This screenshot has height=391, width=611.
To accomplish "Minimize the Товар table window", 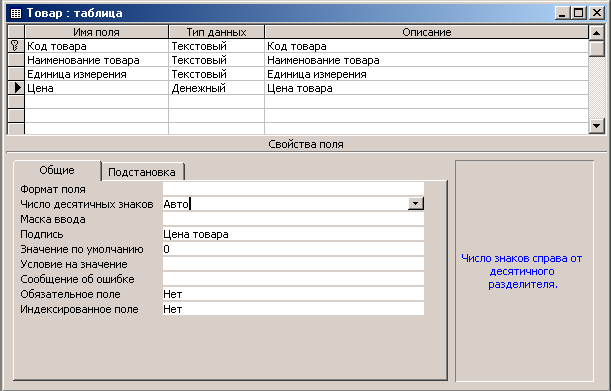I will (562, 13).
